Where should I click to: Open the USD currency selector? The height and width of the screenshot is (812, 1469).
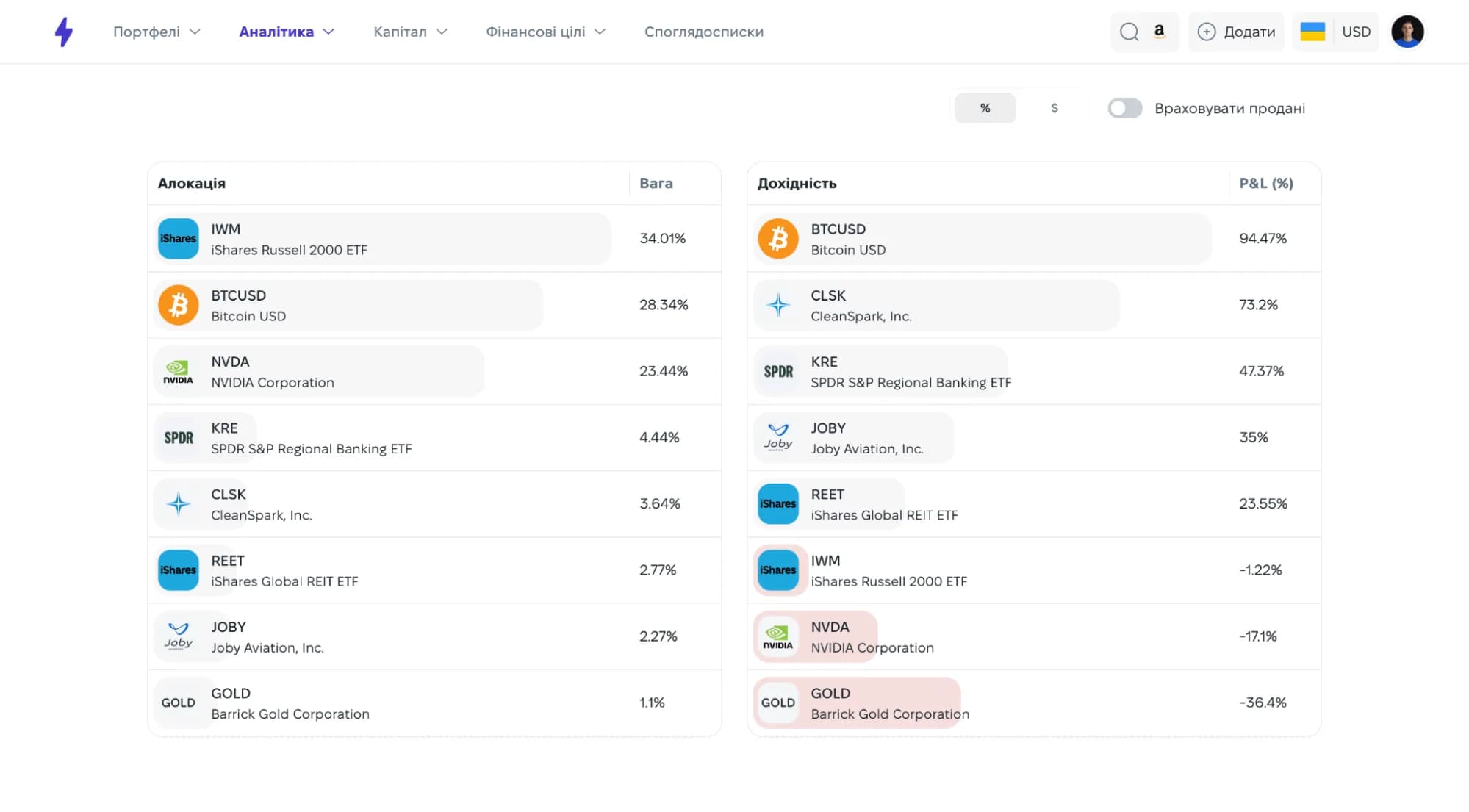click(x=1356, y=32)
